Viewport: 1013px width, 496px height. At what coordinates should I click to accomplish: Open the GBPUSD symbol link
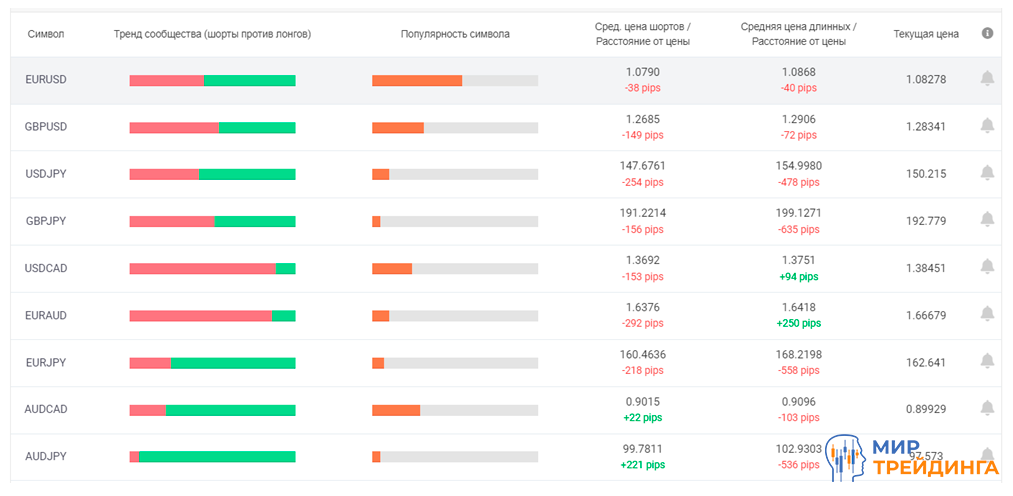tap(46, 127)
